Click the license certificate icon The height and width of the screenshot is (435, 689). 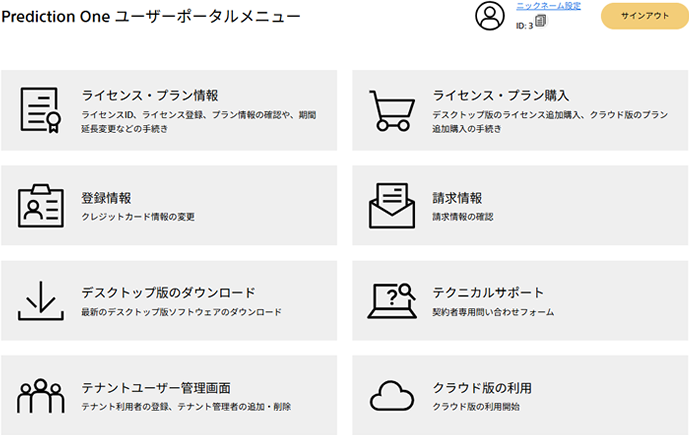click(40, 110)
